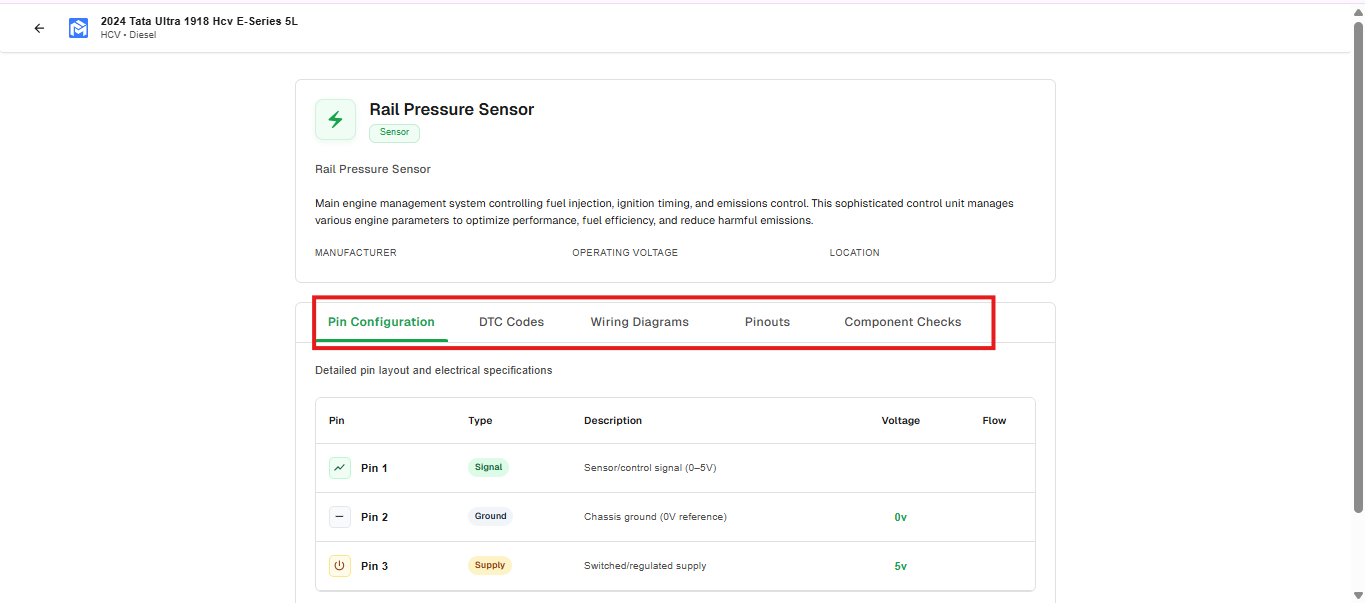Click the active Pin Configuration tab
Image resolution: width=1365 pixels, height=603 pixels.
tap(381, 321)
